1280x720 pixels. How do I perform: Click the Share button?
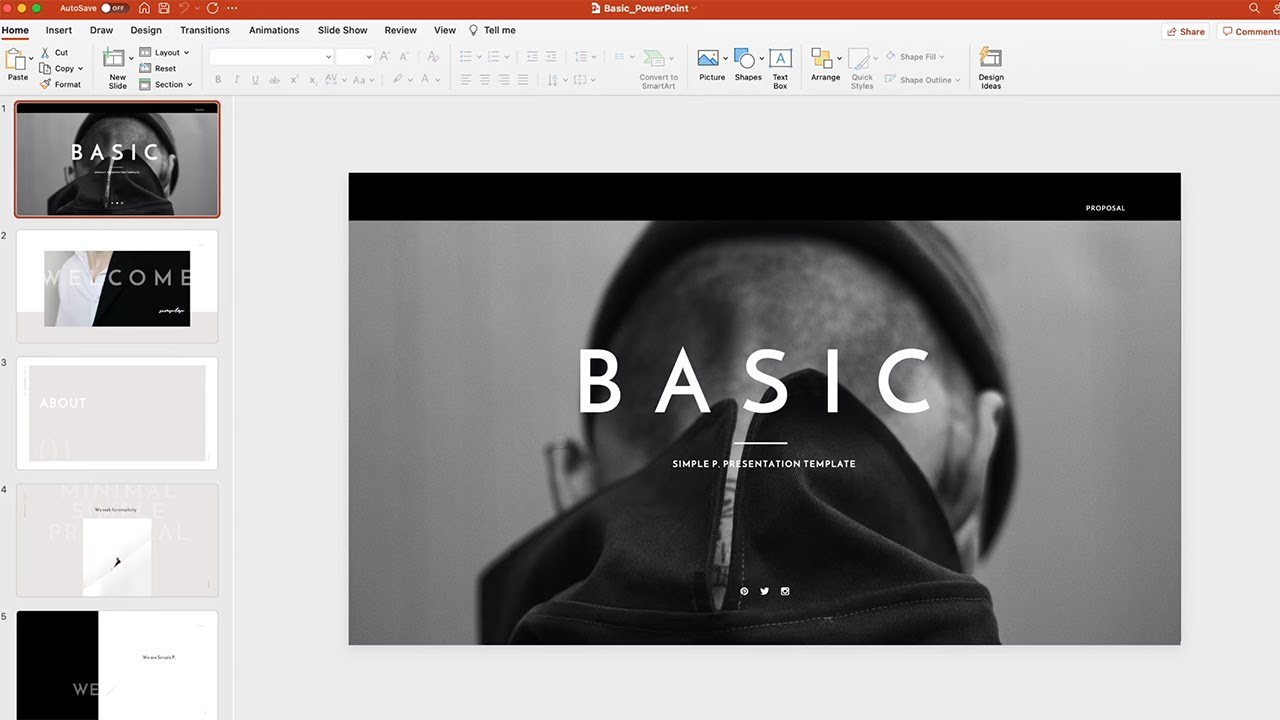(x=1185, y=31)
